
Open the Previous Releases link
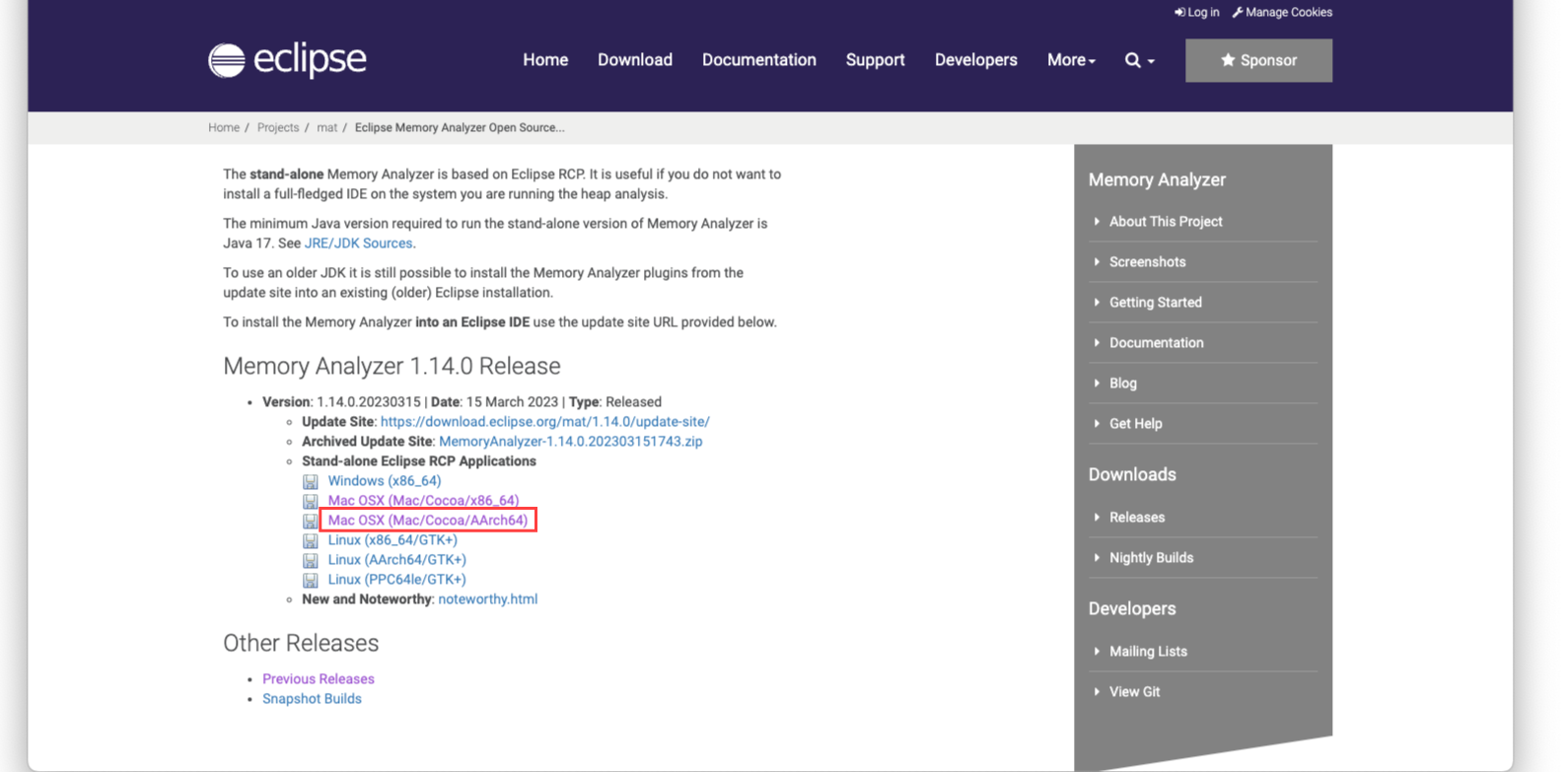[319, 679]
